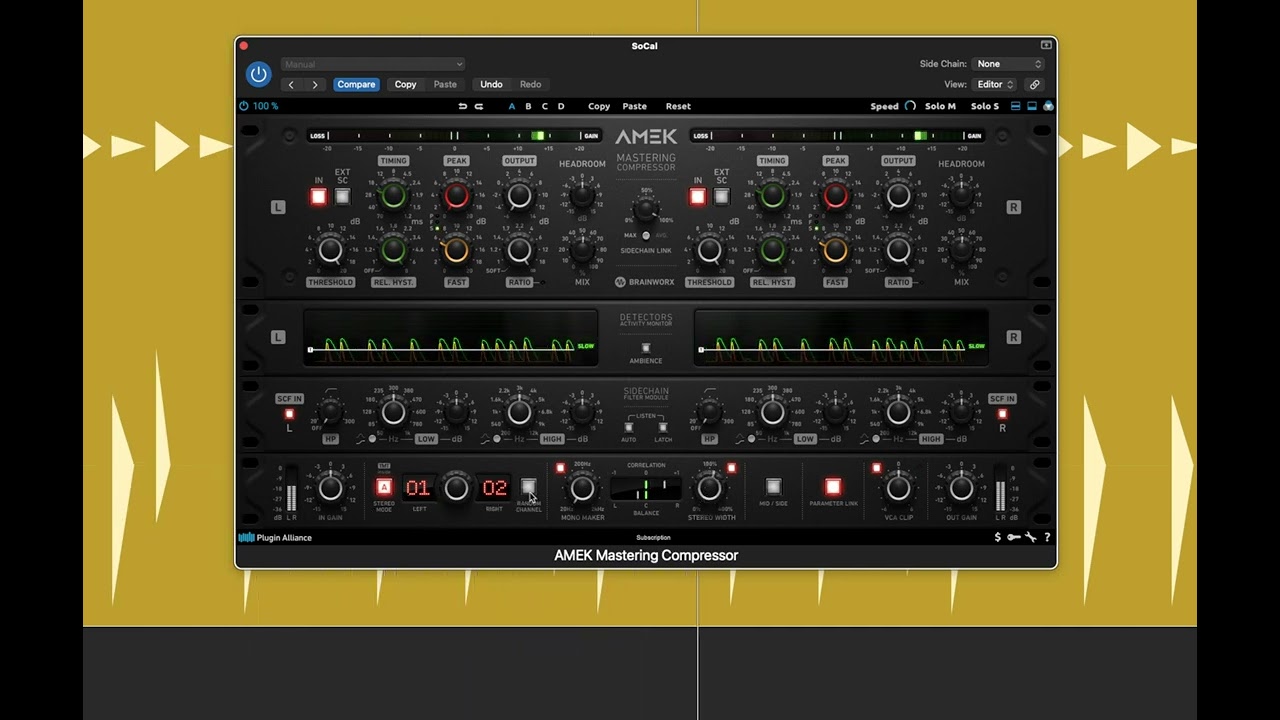Open the key license icon
Image resolution: width=1280 pixels, height=720 pixels.
coord(1013,538)
